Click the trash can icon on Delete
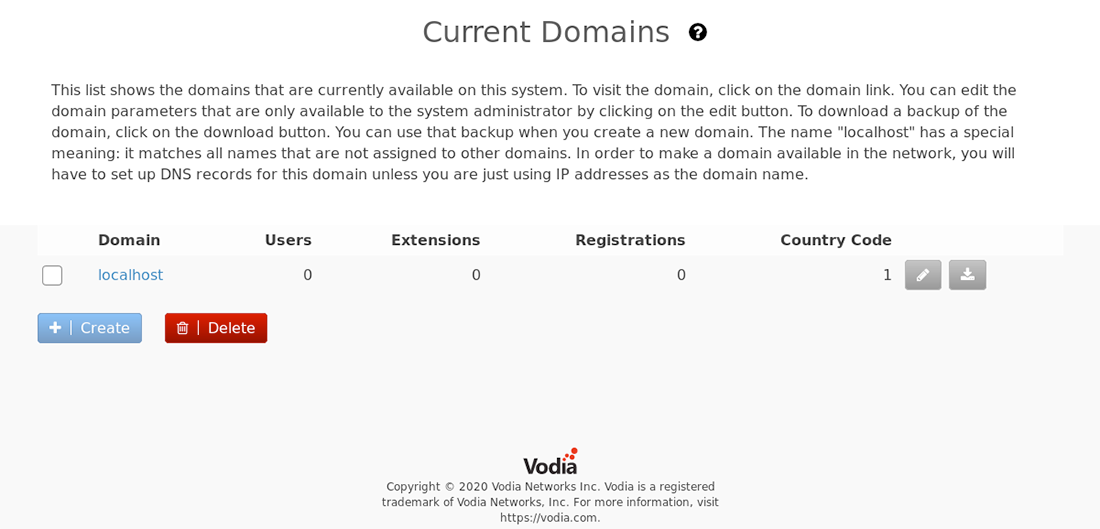Image resolution: width=1100 pixels, height=529 pixels. point(182,328)
